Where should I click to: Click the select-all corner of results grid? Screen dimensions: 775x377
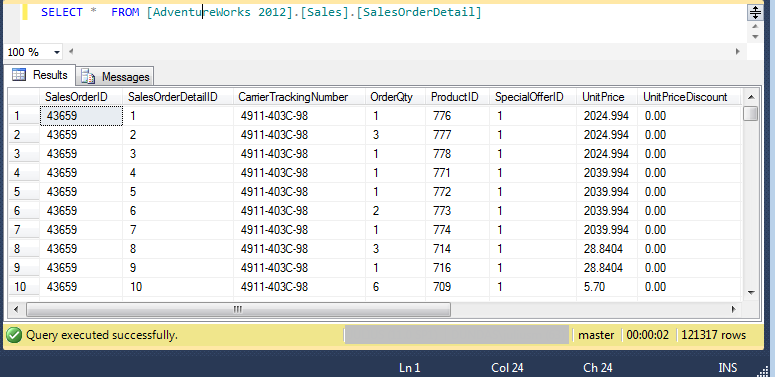pos(23,97)
